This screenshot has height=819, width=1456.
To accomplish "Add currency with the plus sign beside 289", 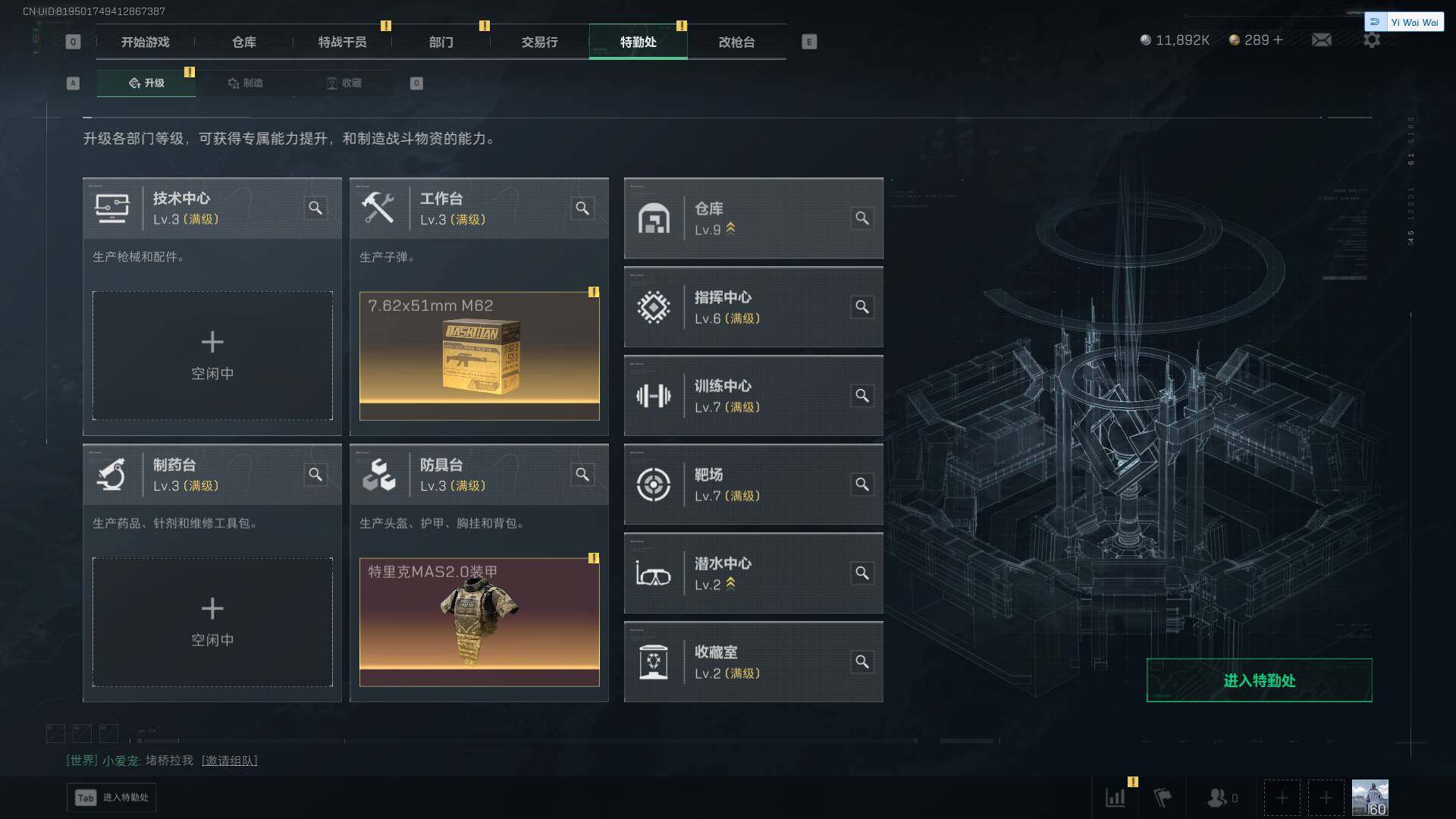I will (x=1279, y=39).
